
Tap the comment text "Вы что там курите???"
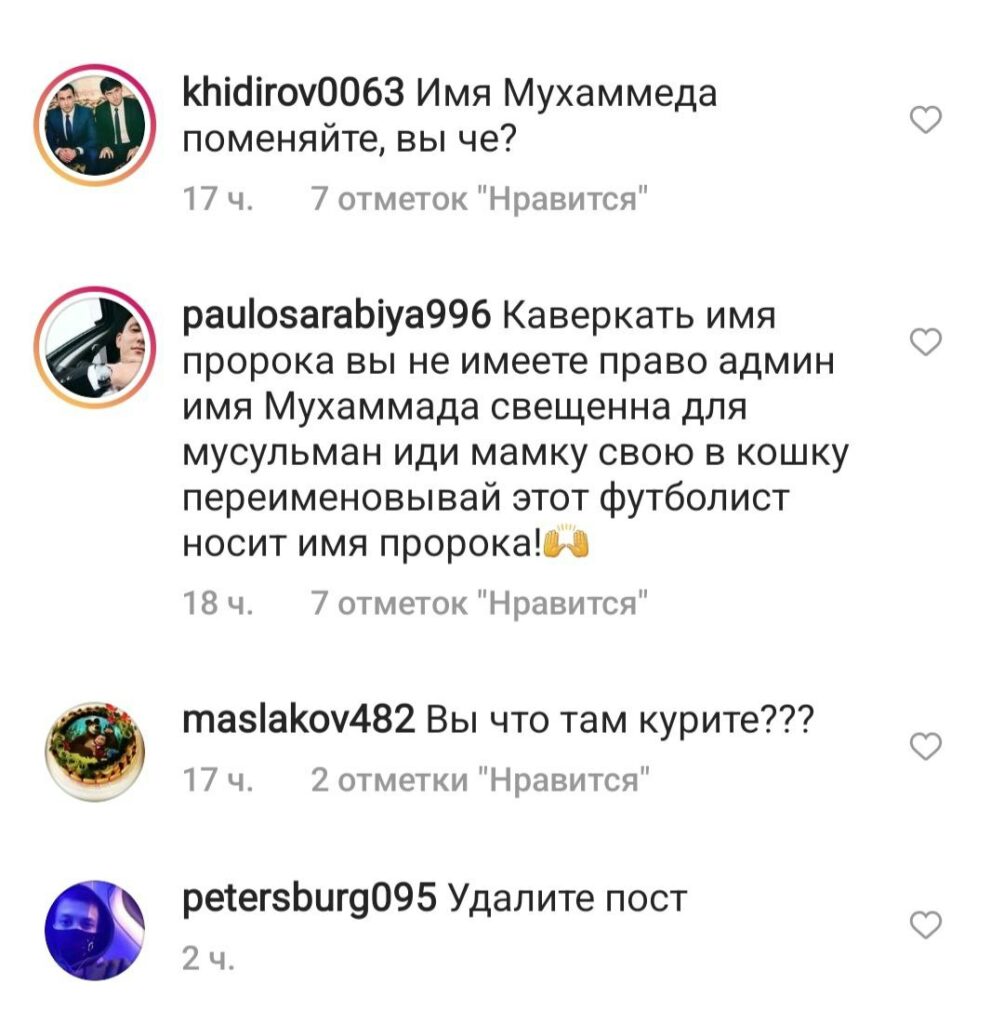click(x=620, y=721)
